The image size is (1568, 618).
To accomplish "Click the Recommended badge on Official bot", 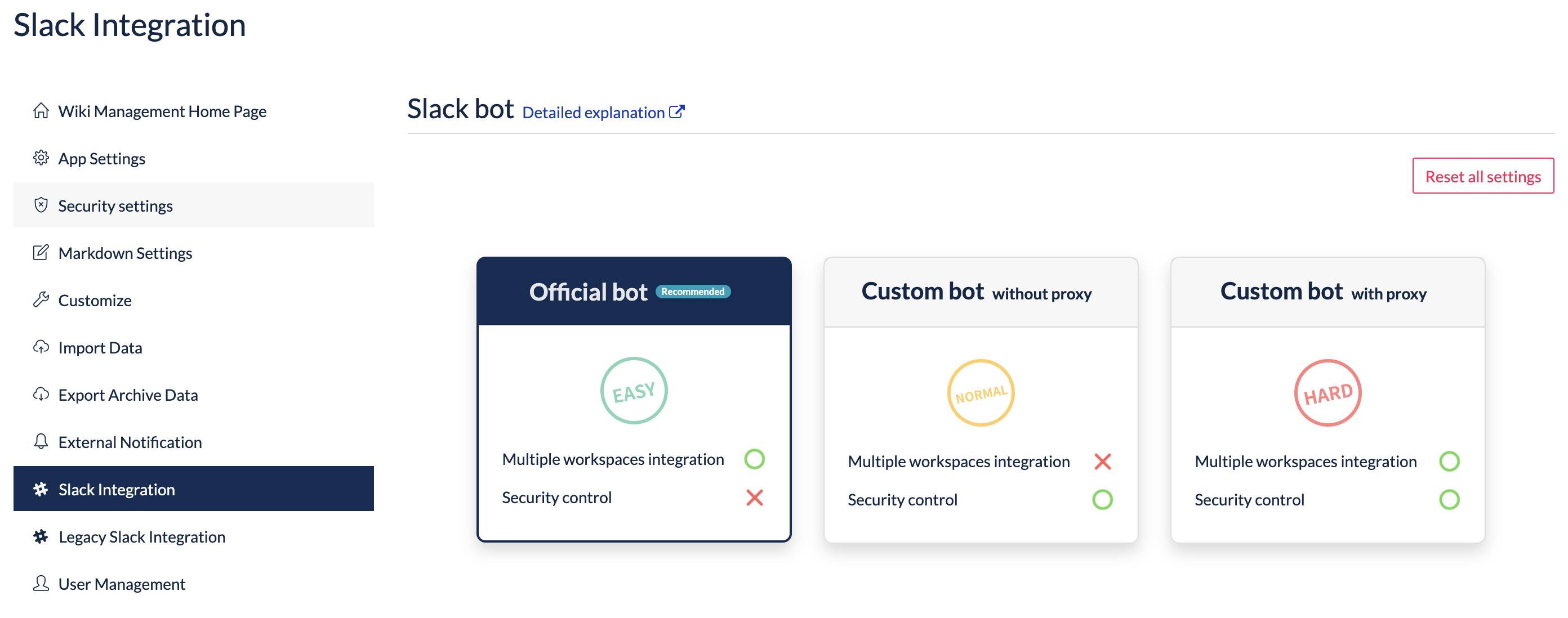I will tap(693, 292).
